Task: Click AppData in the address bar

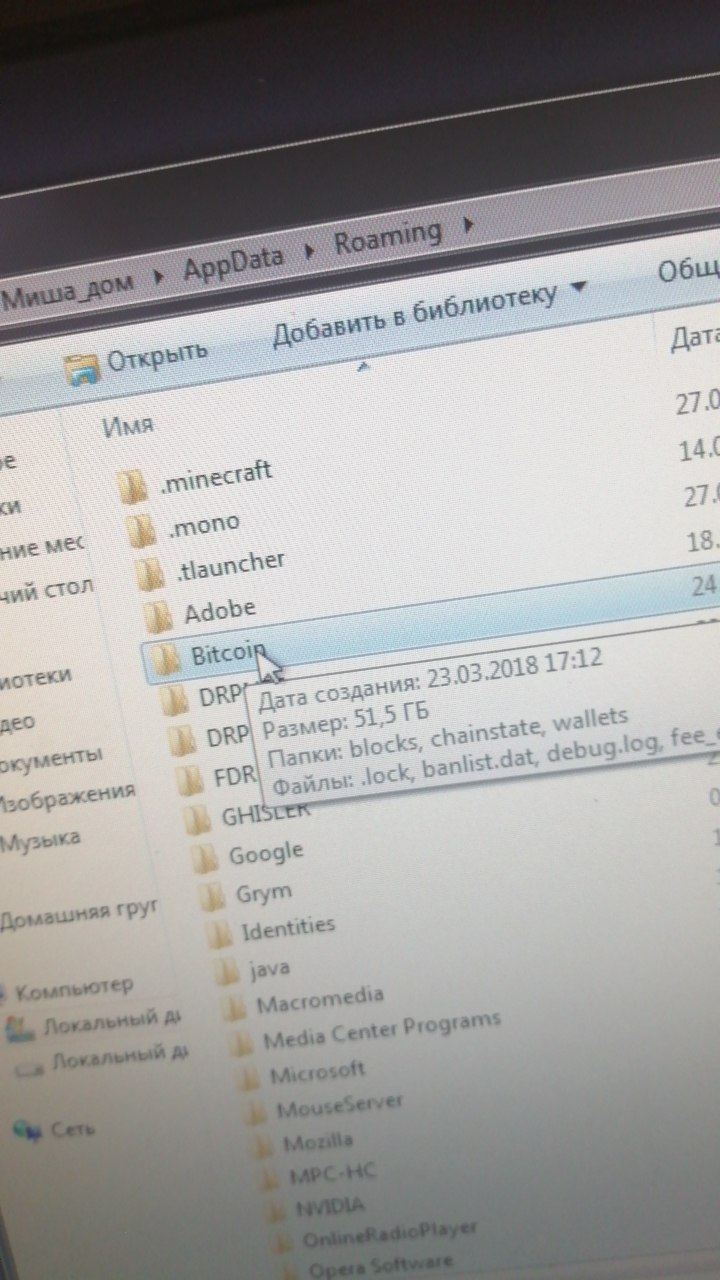Action: click(x=233, y=262)
